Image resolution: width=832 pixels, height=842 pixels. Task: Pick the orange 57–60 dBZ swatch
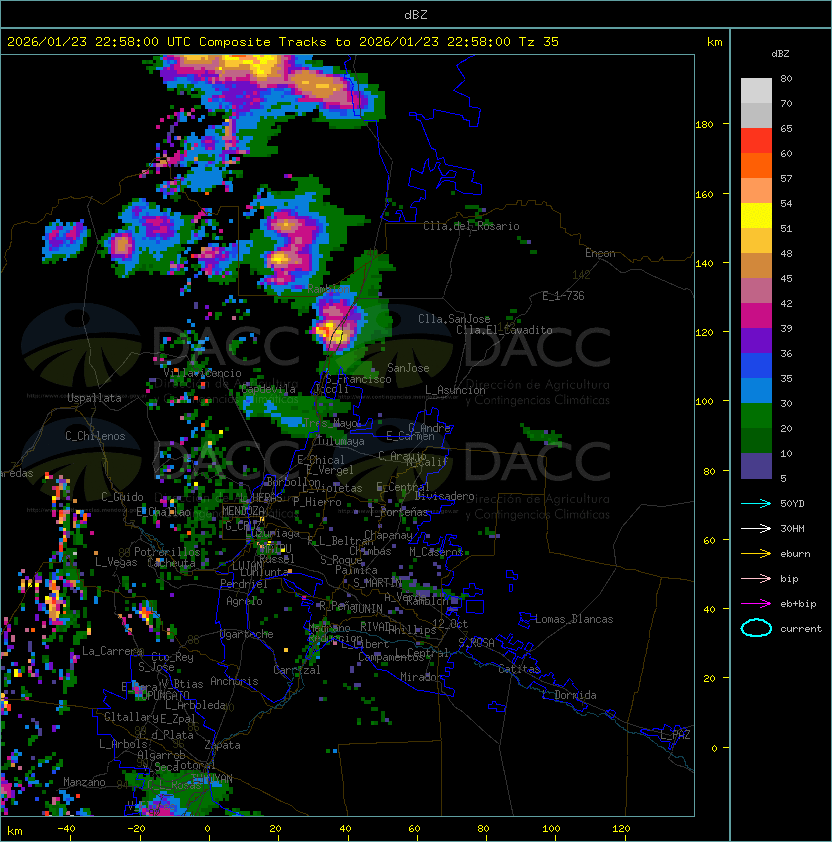(x=756, y=165)
